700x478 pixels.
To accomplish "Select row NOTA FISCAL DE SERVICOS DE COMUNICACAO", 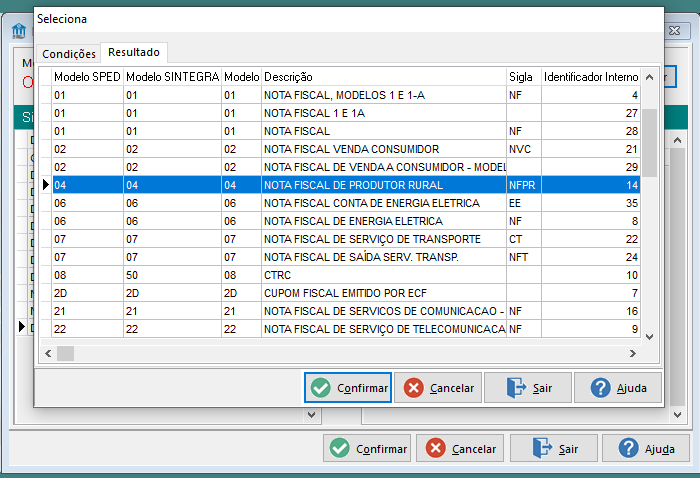I will 346,311.
